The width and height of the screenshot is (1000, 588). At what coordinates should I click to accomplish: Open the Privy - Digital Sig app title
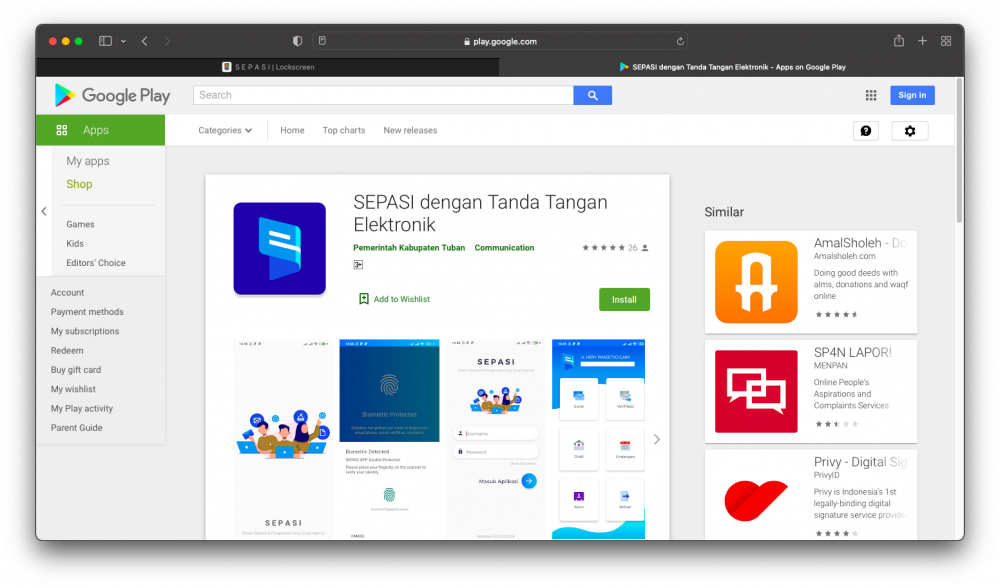860,462
